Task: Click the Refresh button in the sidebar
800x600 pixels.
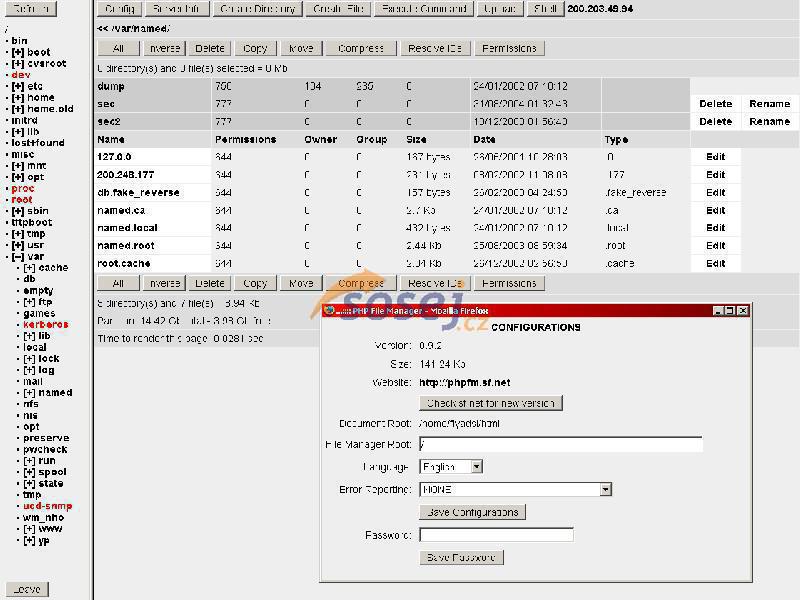Action: tap(31, 8)
